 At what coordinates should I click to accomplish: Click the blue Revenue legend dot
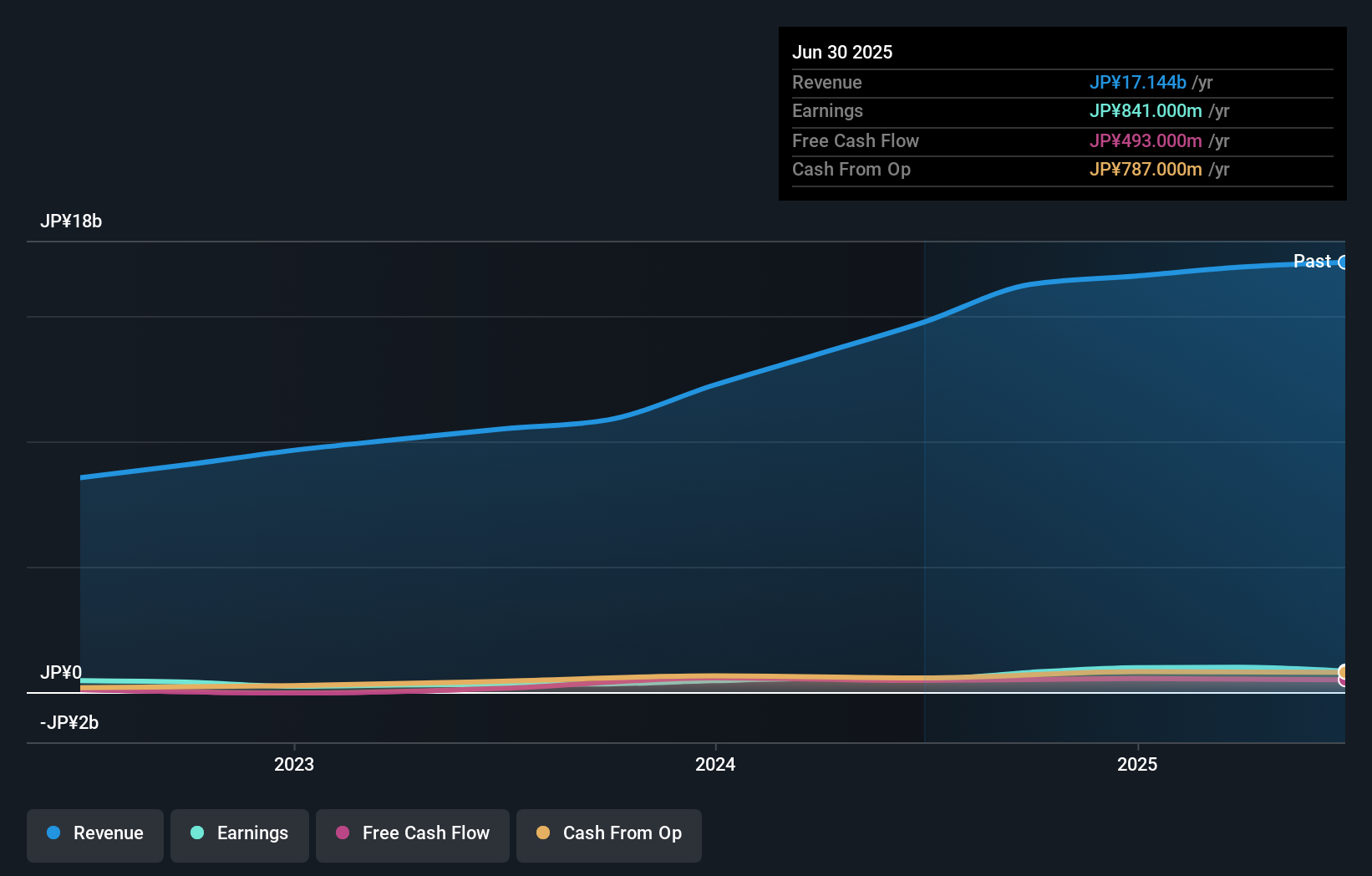pos(53,834)
